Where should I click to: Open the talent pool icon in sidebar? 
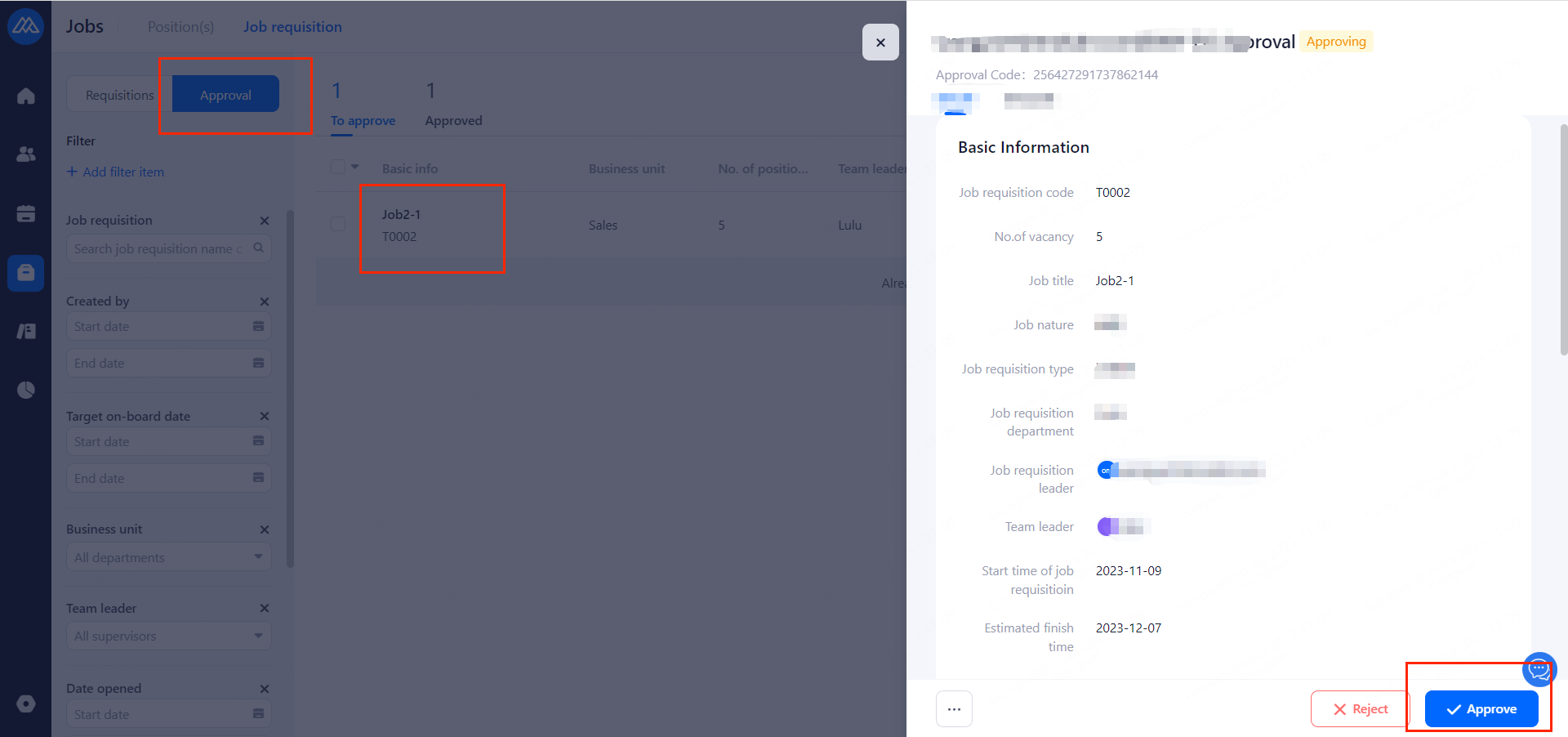pos(26,331)
